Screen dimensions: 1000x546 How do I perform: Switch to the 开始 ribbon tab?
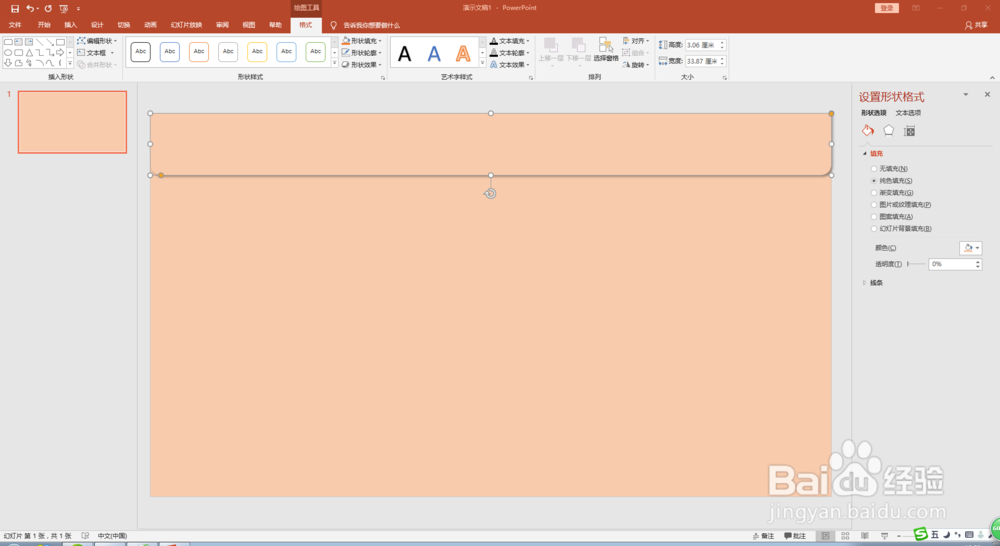(43, 25)
